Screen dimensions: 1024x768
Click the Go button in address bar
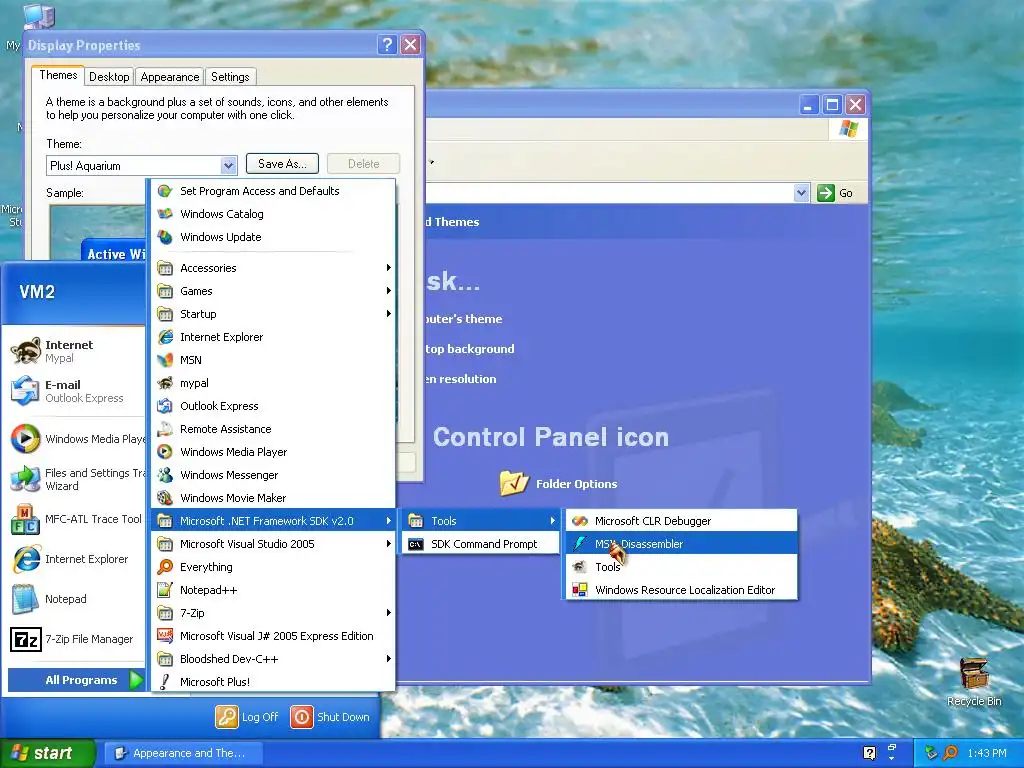(x=835, y=193)
